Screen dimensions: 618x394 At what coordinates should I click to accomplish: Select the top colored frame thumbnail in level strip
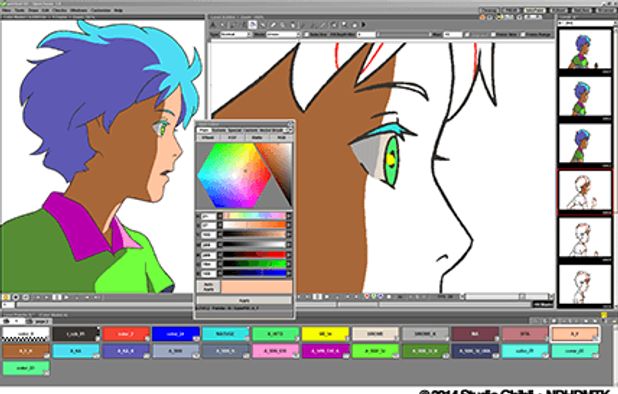(585, 50)
